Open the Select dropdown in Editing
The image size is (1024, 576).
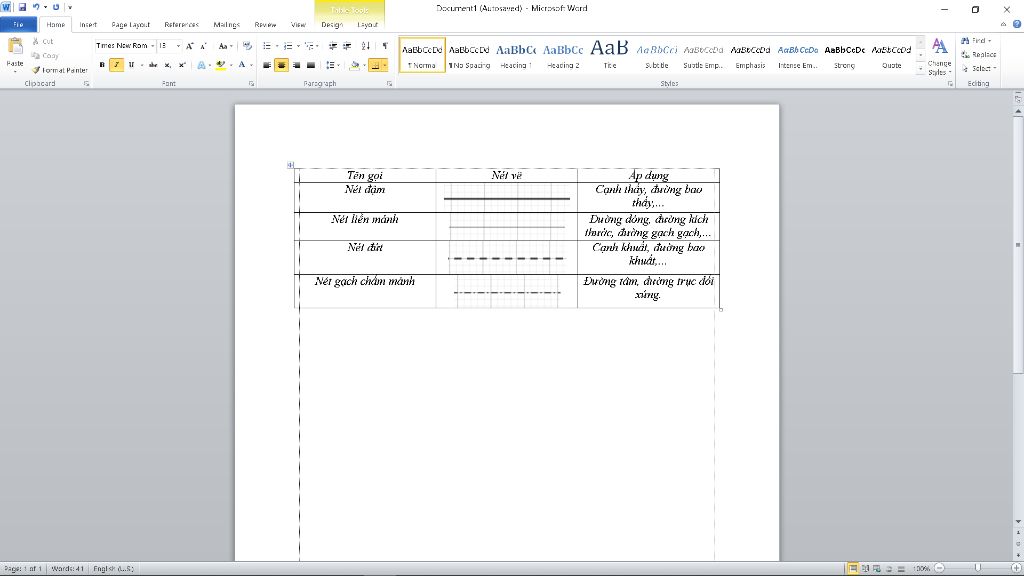pos(979,68)
